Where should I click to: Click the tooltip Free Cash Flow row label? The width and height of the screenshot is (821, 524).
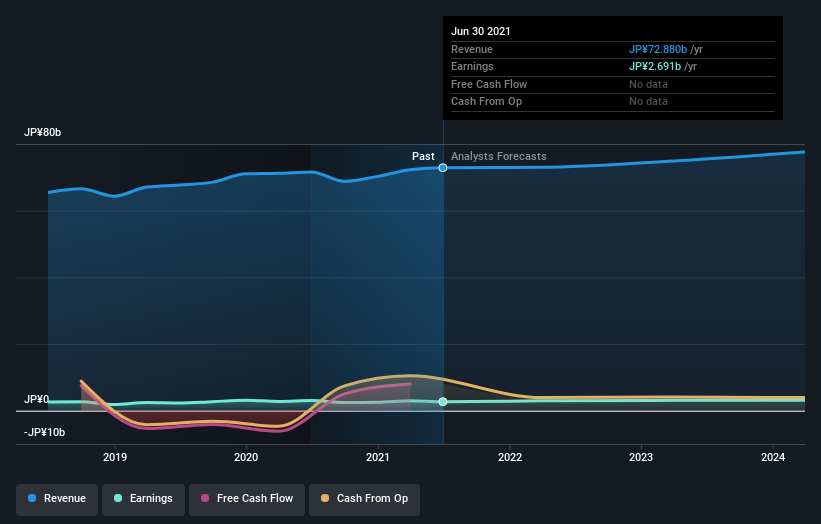click(489, 84)
